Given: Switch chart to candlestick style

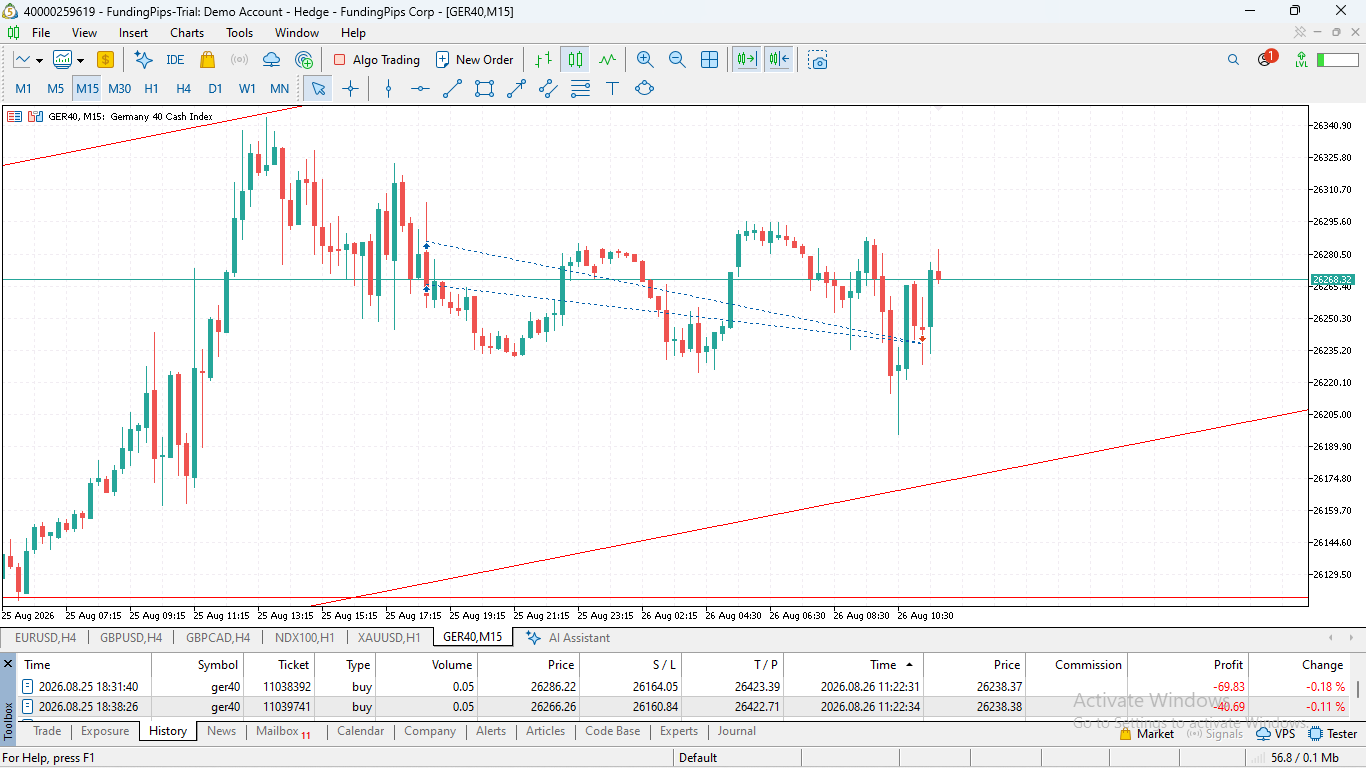Looking at the screenshot, I should (575, 60).
